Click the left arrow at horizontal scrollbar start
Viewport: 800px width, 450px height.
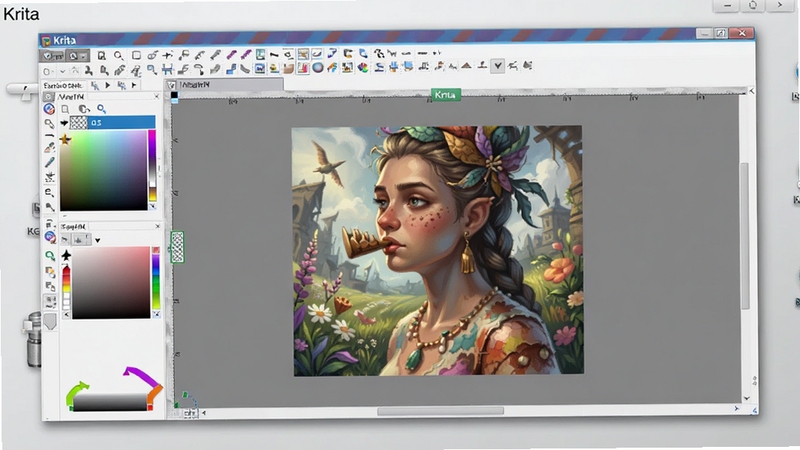(204, 413)
